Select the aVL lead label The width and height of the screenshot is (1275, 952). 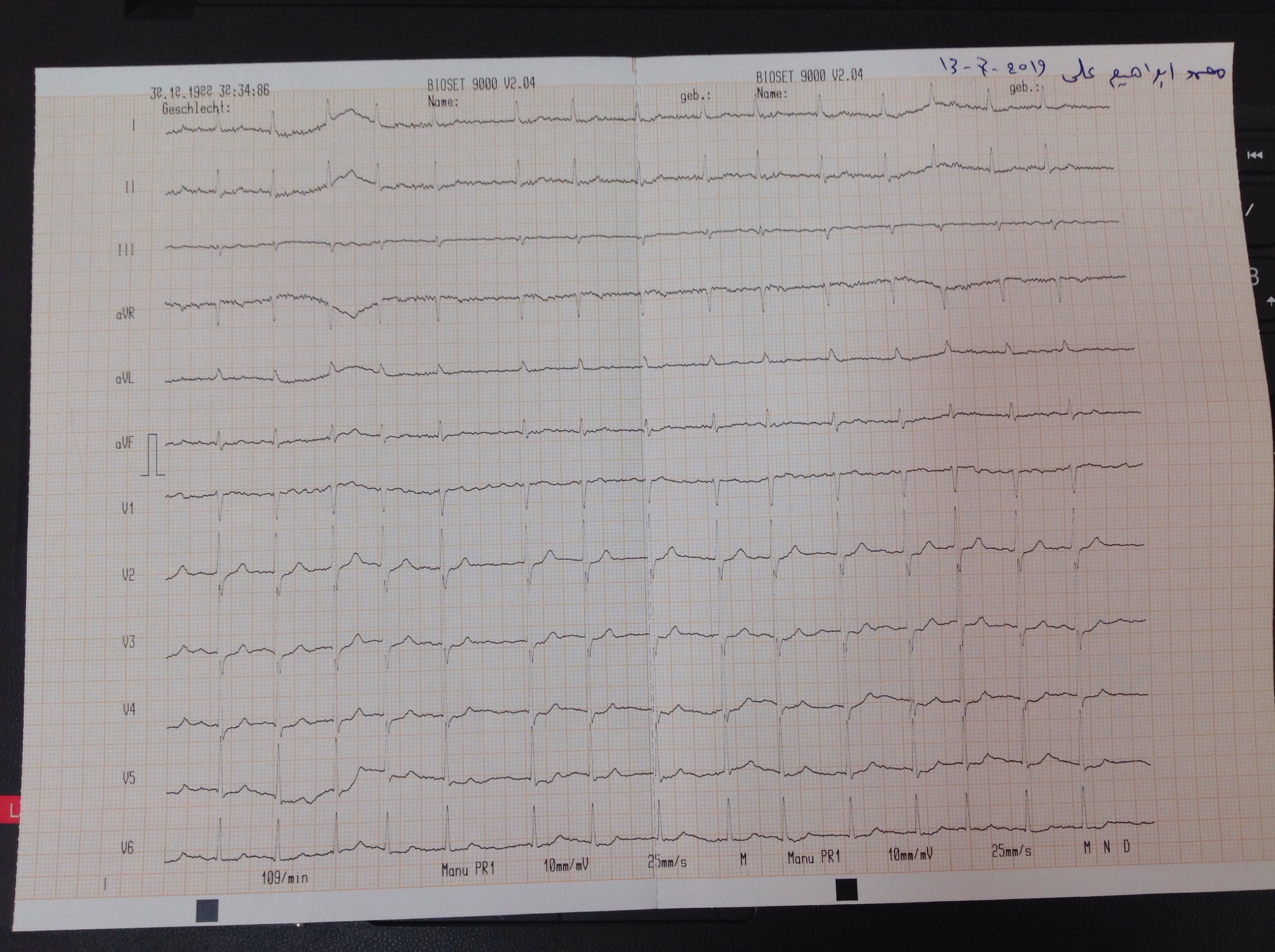click(124, 379)
